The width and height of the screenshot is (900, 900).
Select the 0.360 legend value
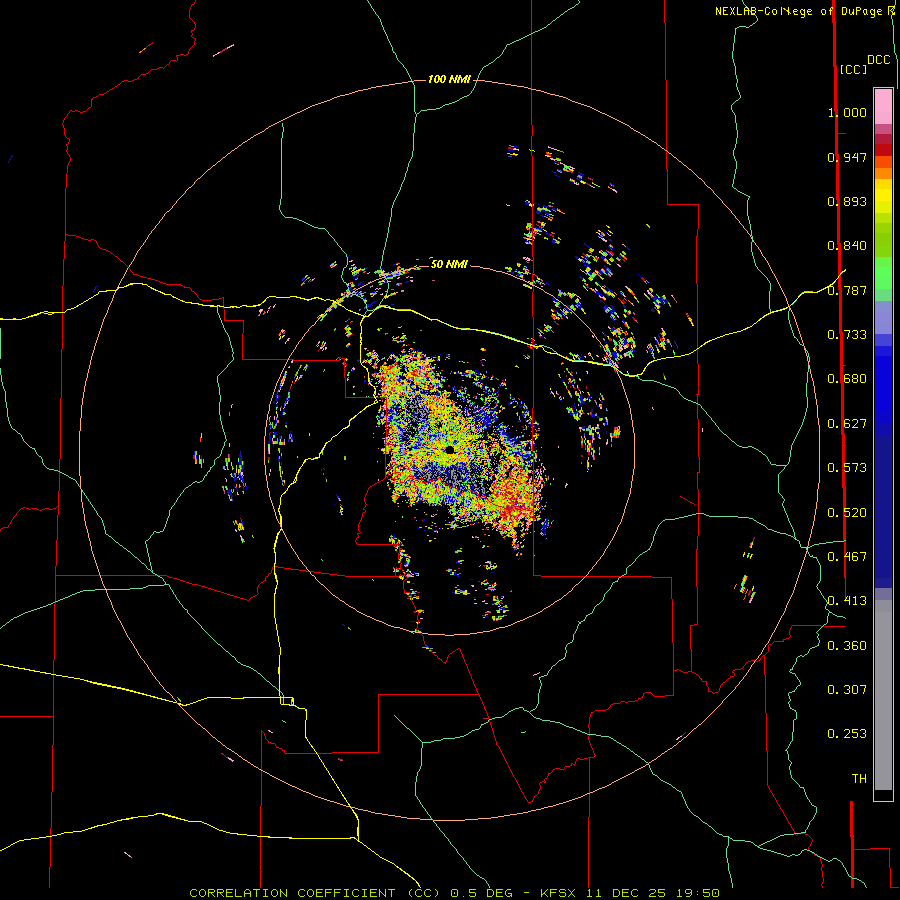pyautogui.click(x=847, y=646)
